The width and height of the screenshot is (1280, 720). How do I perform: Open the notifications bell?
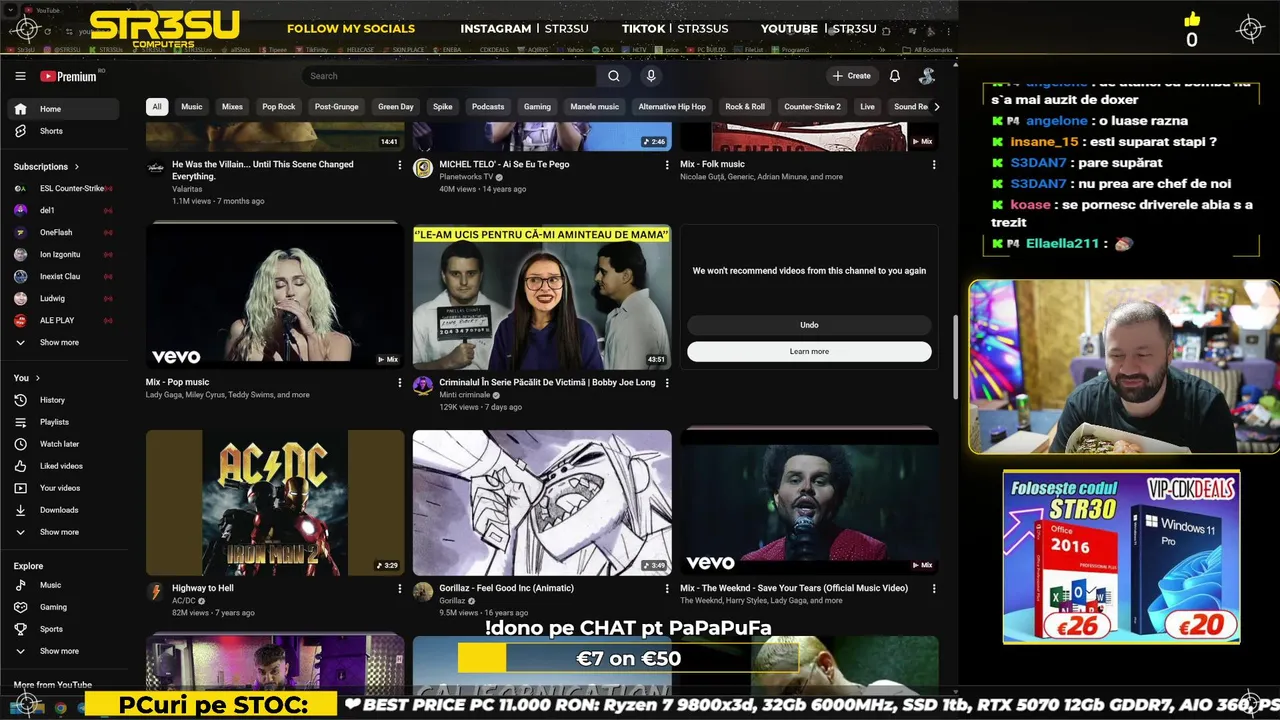895,76
